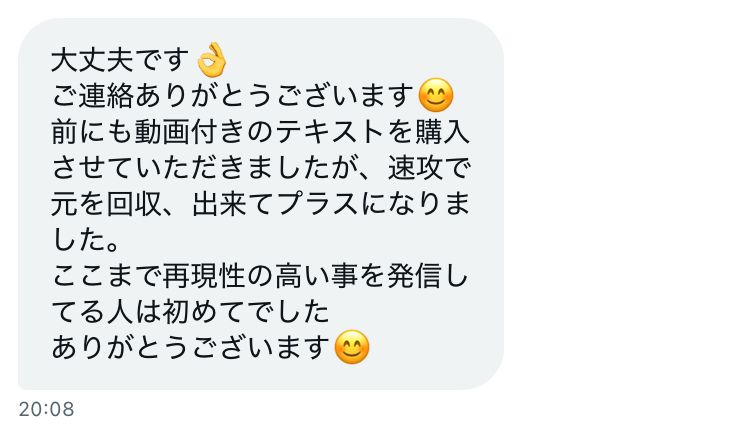Click the word プラス in the message
The image size is (750, 426).
click(x=317, y=204)
